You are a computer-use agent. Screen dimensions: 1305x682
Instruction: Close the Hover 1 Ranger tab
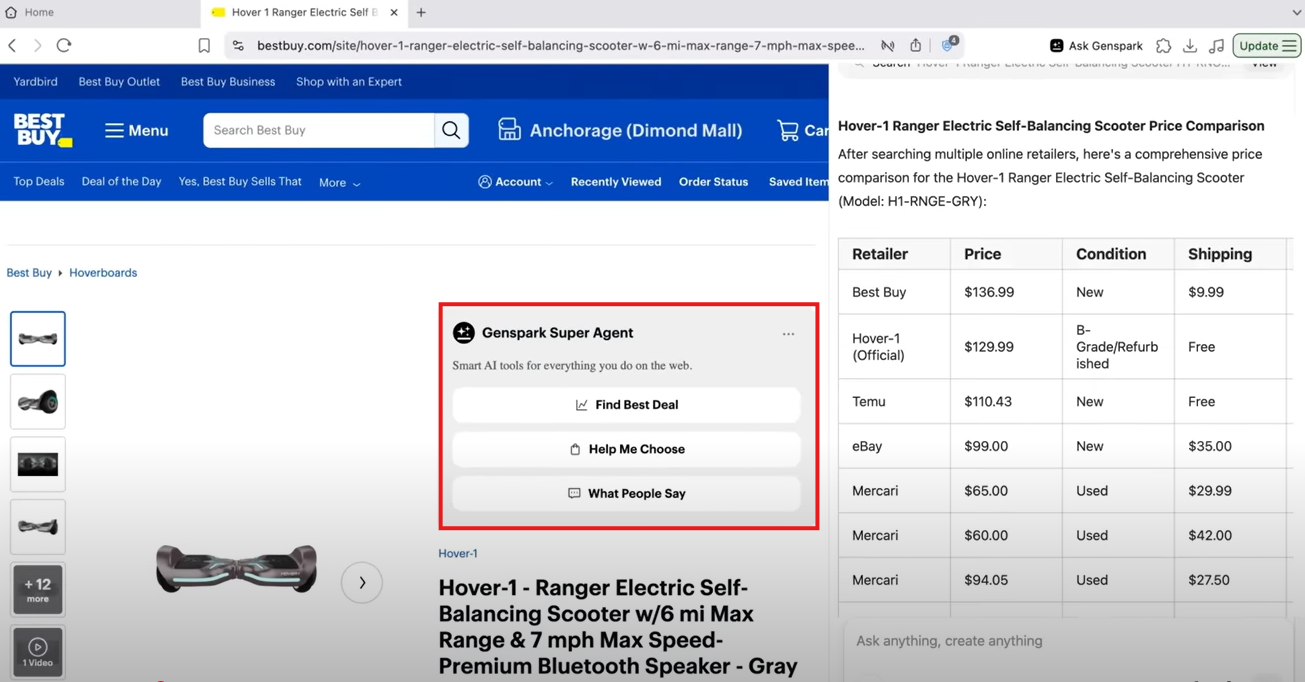click(x=394, y=13)
